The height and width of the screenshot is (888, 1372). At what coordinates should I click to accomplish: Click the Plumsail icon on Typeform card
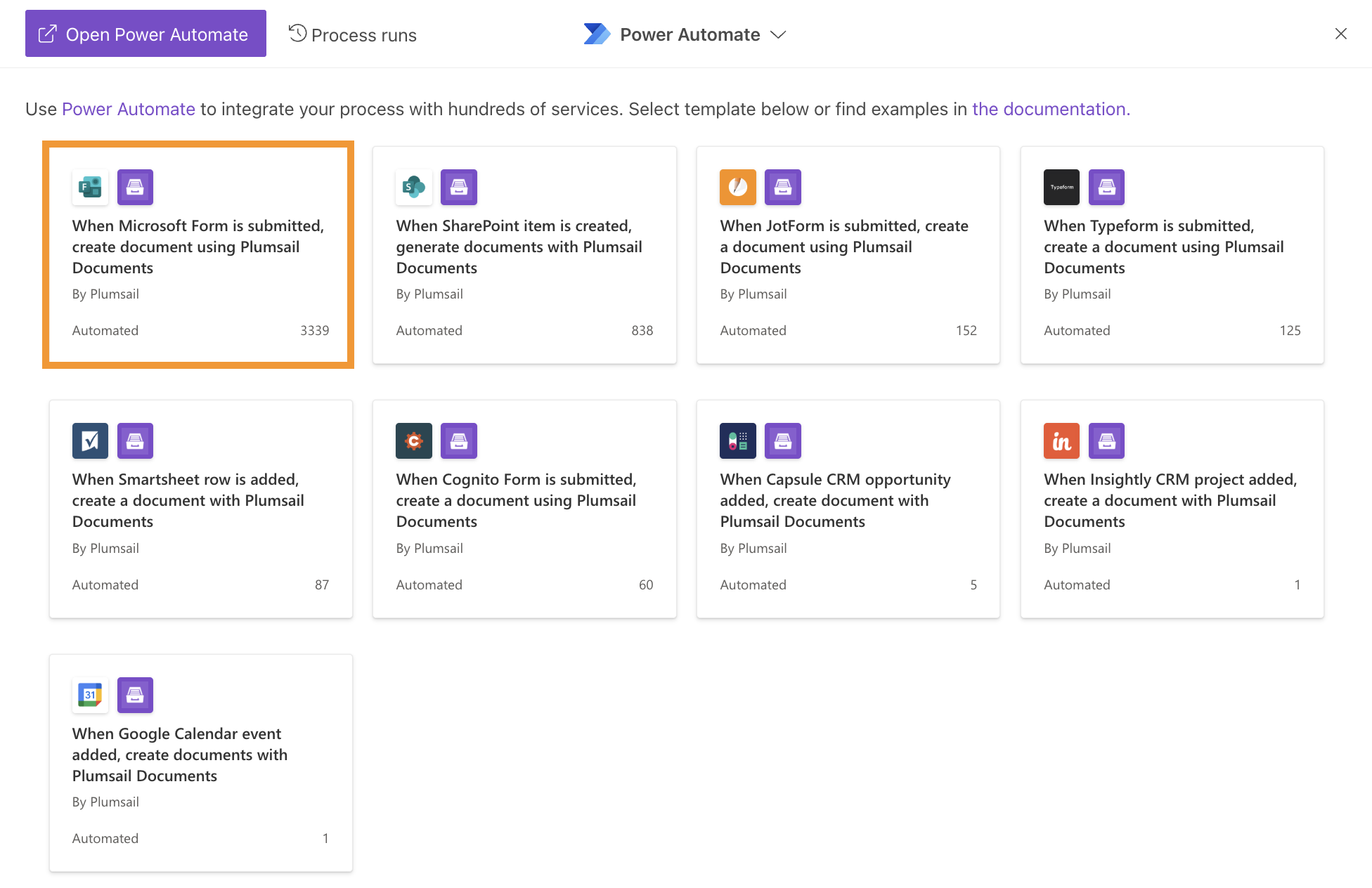tap(1106, 187)
